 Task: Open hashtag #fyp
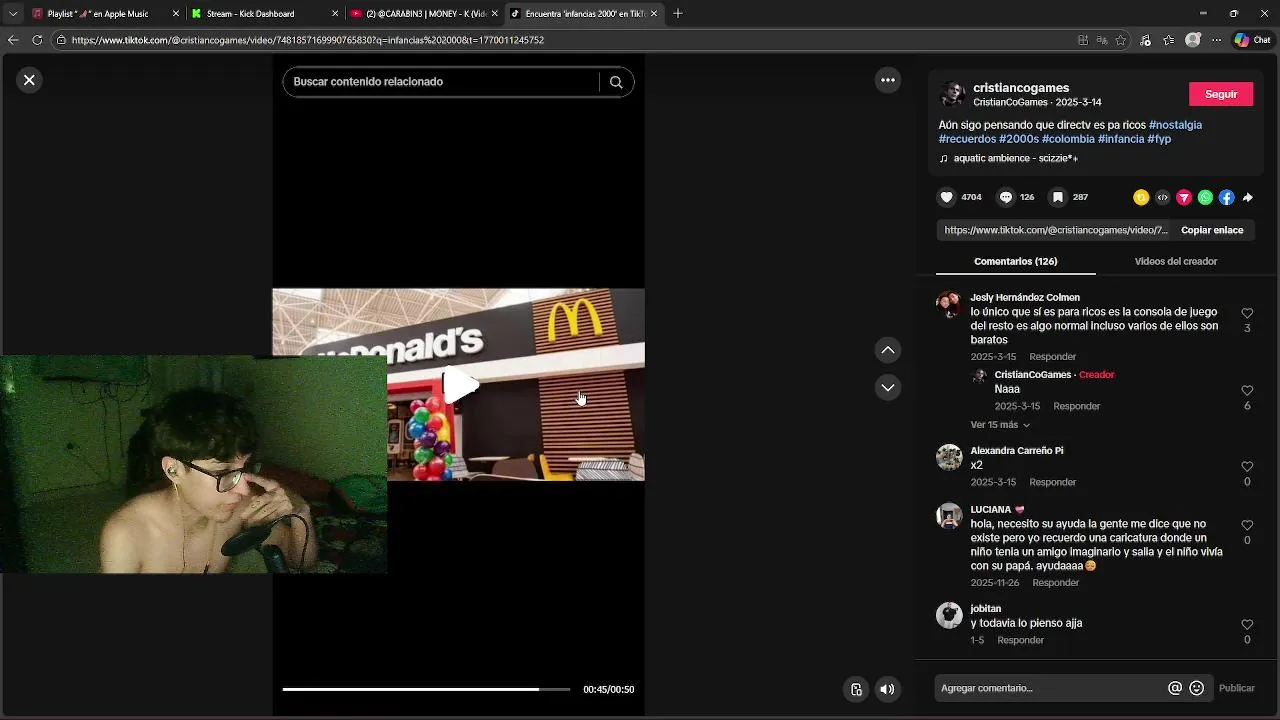(1159, 139)
